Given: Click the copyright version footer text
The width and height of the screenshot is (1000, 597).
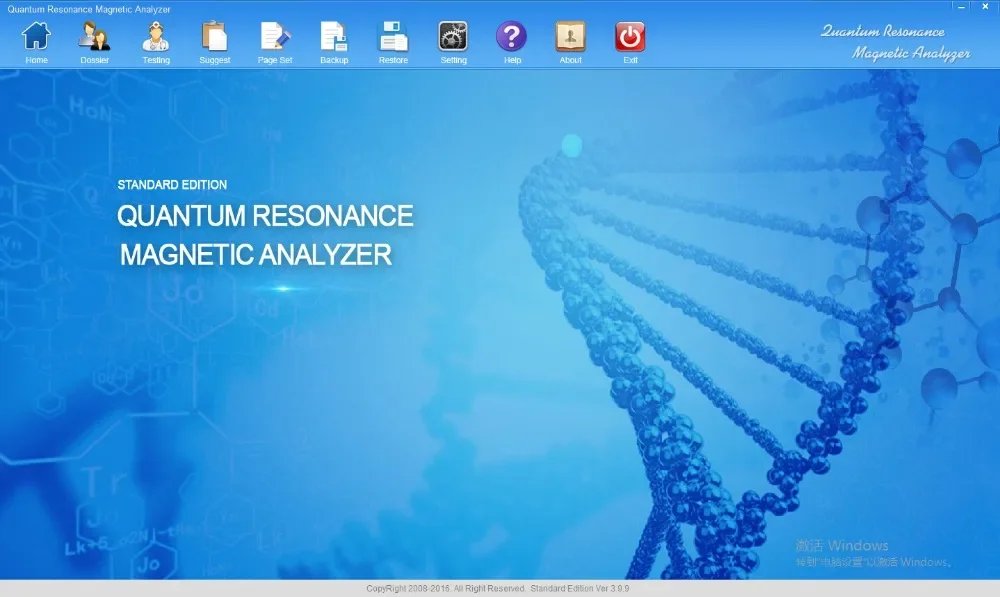Looking at the screenshot, I should (499, 589).
